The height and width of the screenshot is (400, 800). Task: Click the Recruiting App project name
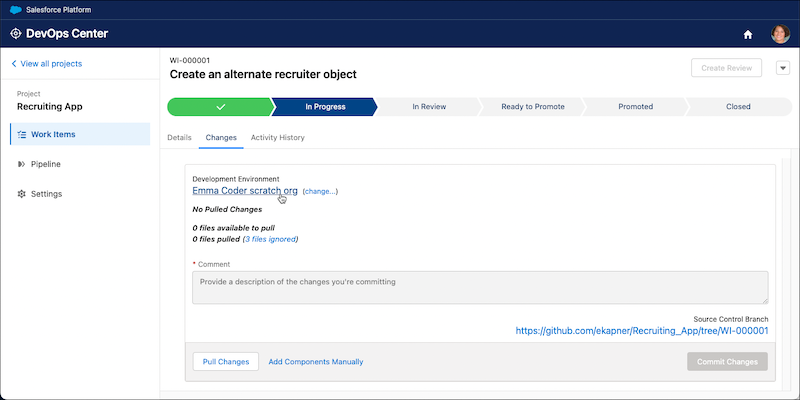pos(49,107)
